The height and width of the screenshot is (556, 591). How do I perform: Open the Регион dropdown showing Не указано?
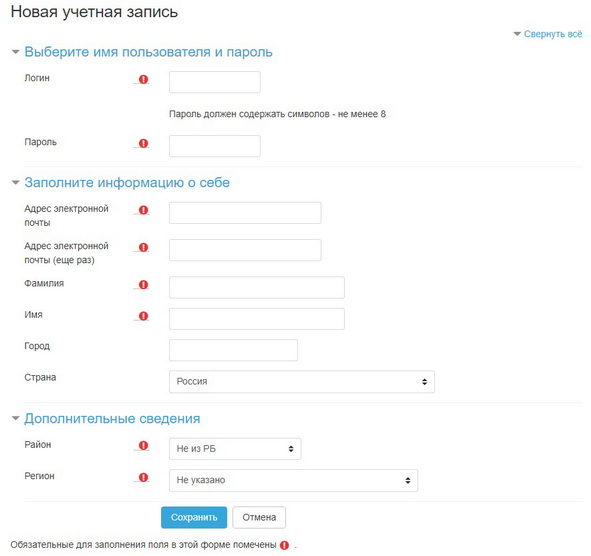coord(293,480)
